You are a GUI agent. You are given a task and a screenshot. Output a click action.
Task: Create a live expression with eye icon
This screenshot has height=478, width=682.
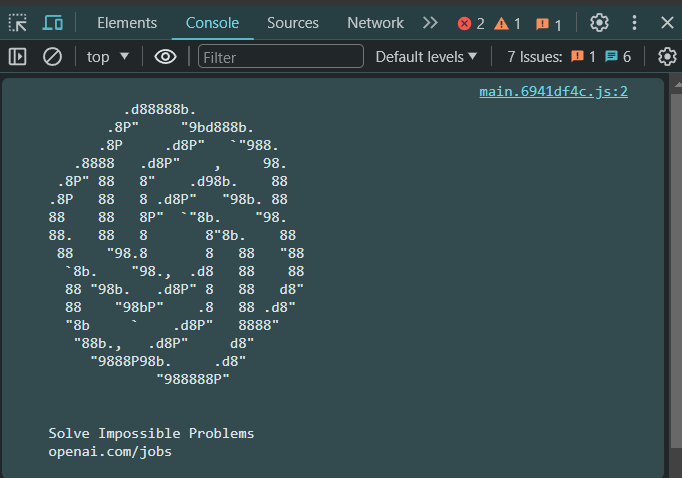pos(165,57)
